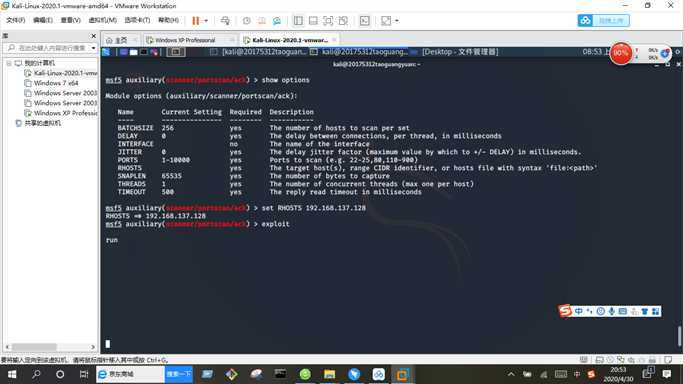The height and width of the screenshot is (384, 683).
Task: Pause the virtual machine with the orange pause icon
Action: tap(196, 20)
